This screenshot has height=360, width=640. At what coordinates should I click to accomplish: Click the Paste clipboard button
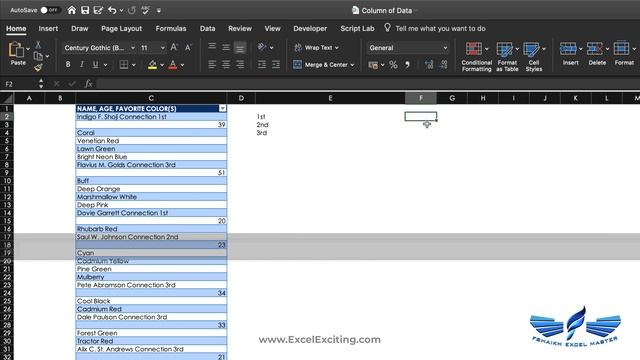(x=18, y=53)
